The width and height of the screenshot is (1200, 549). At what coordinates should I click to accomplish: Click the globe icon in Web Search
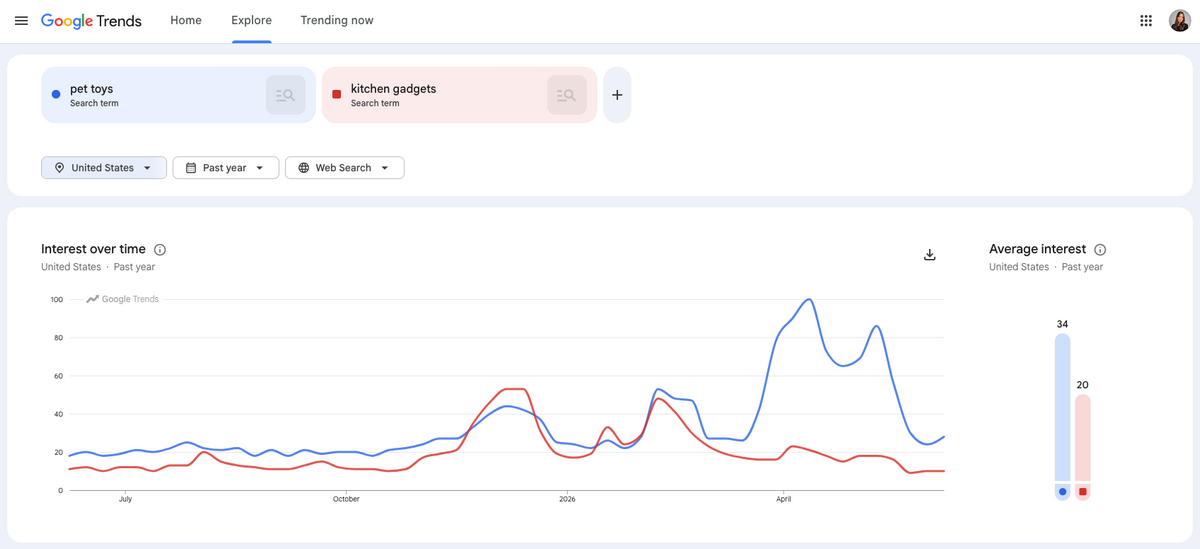click(304, 168)
